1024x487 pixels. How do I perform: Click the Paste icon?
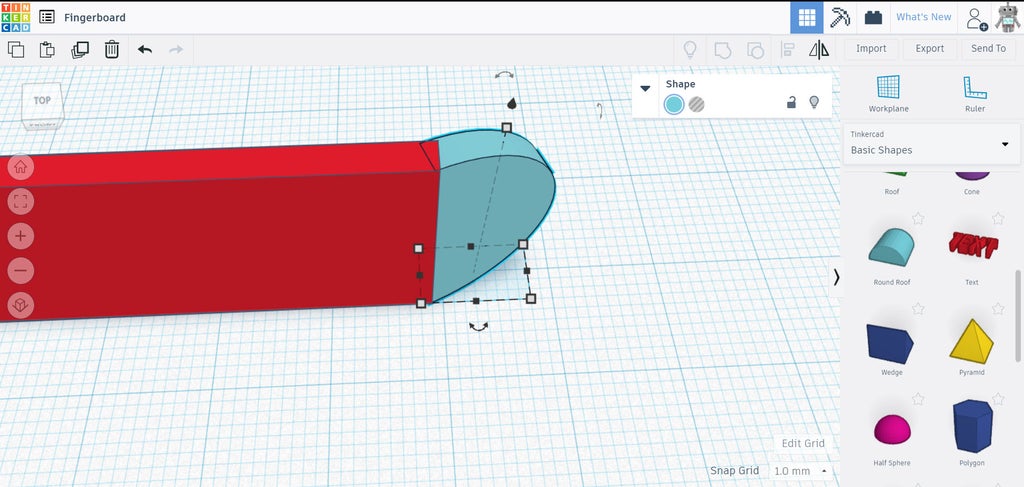pos(47,50)
